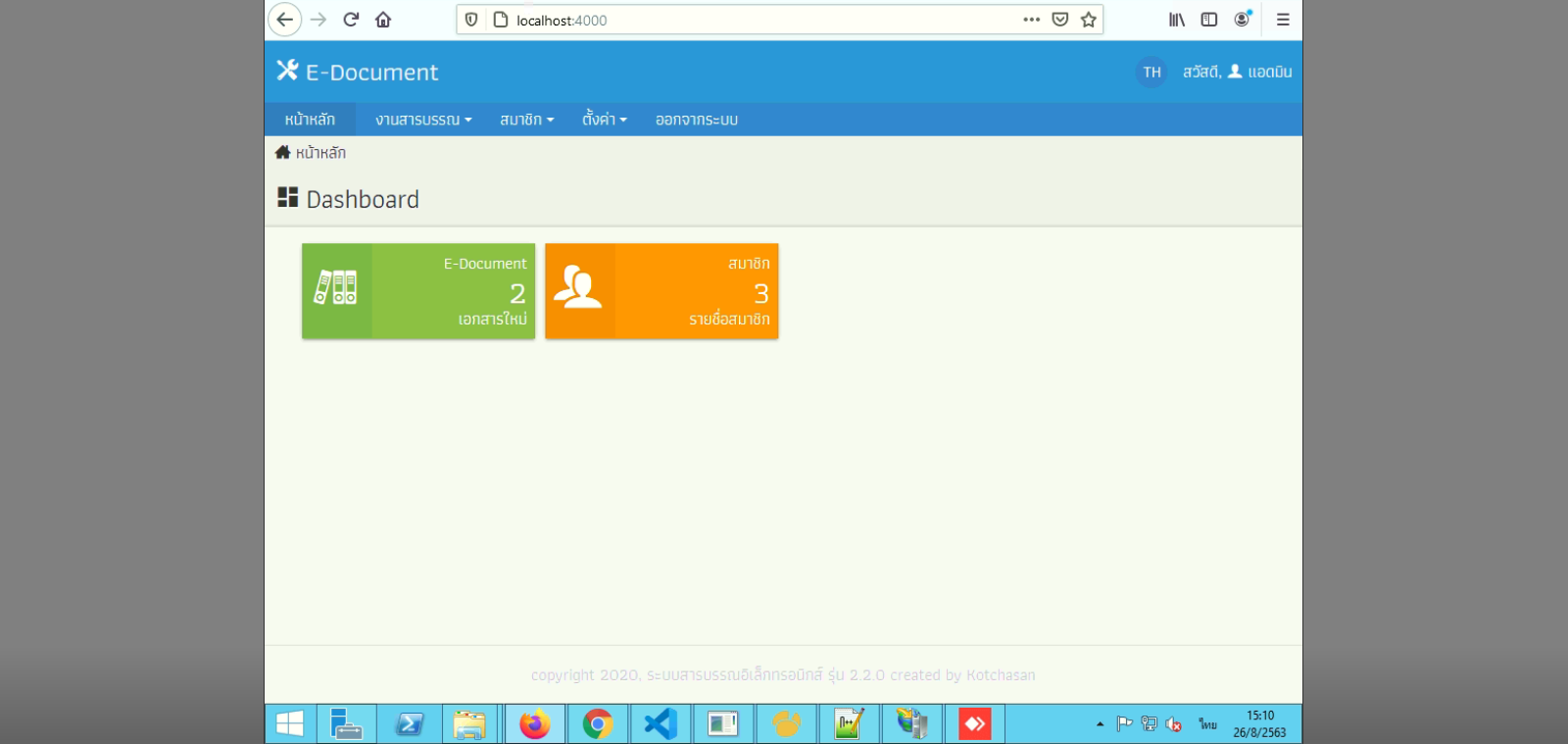1568x744 pixels.
Task: Expand the สมาชิก dropdown menu
Action: click(x=527, y=120)
